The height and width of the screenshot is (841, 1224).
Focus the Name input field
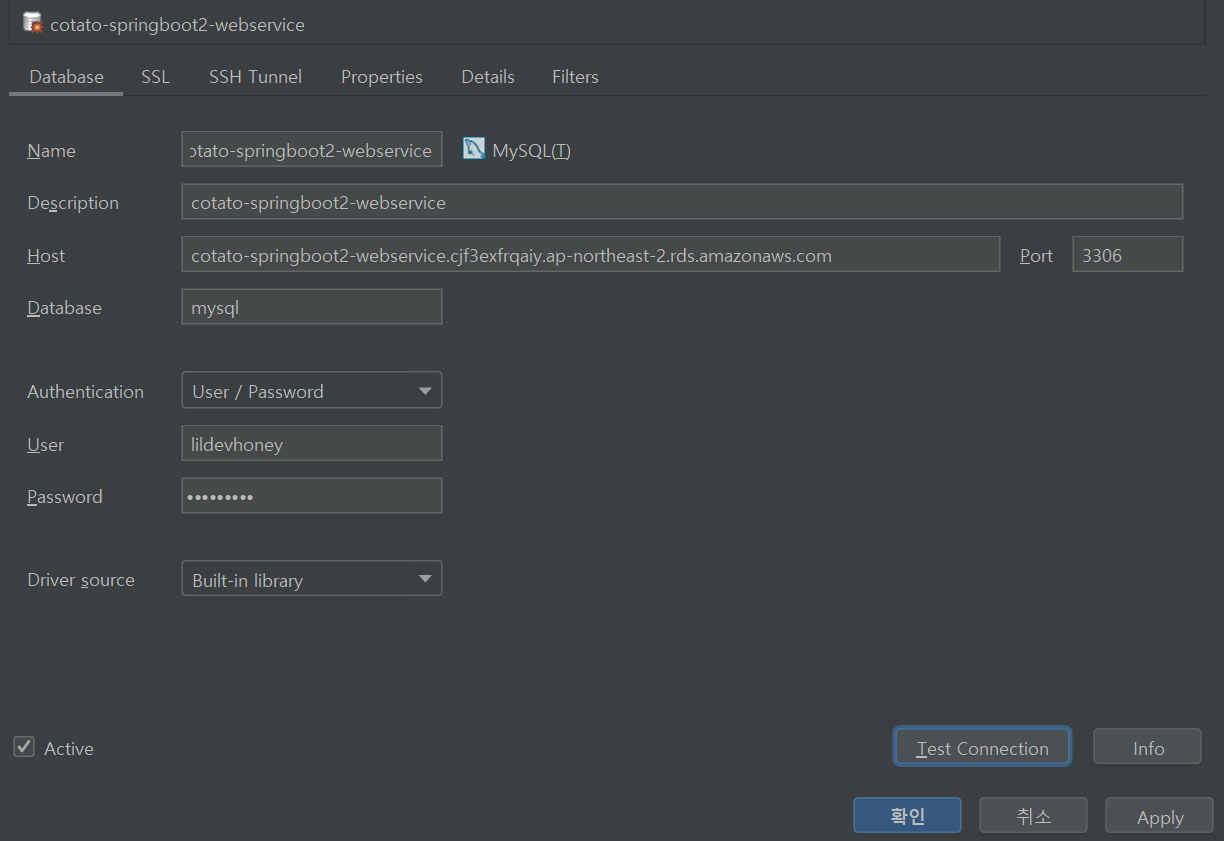312,149
